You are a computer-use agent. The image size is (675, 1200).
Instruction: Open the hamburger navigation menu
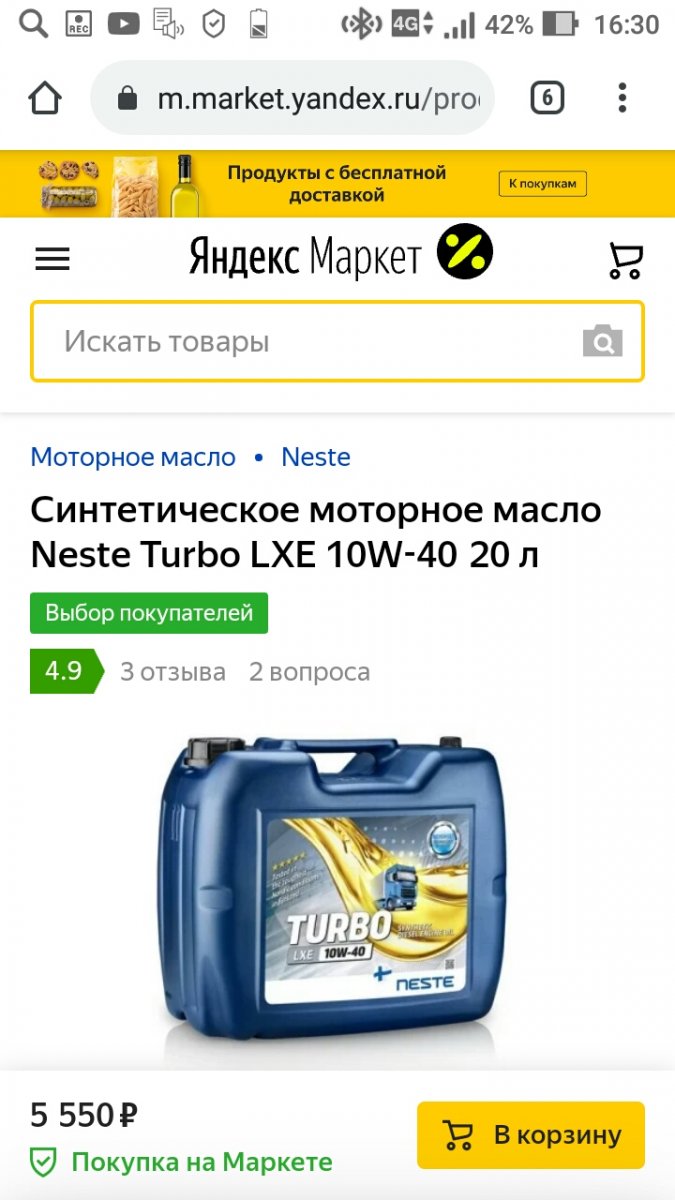click(x=52, y=260)
